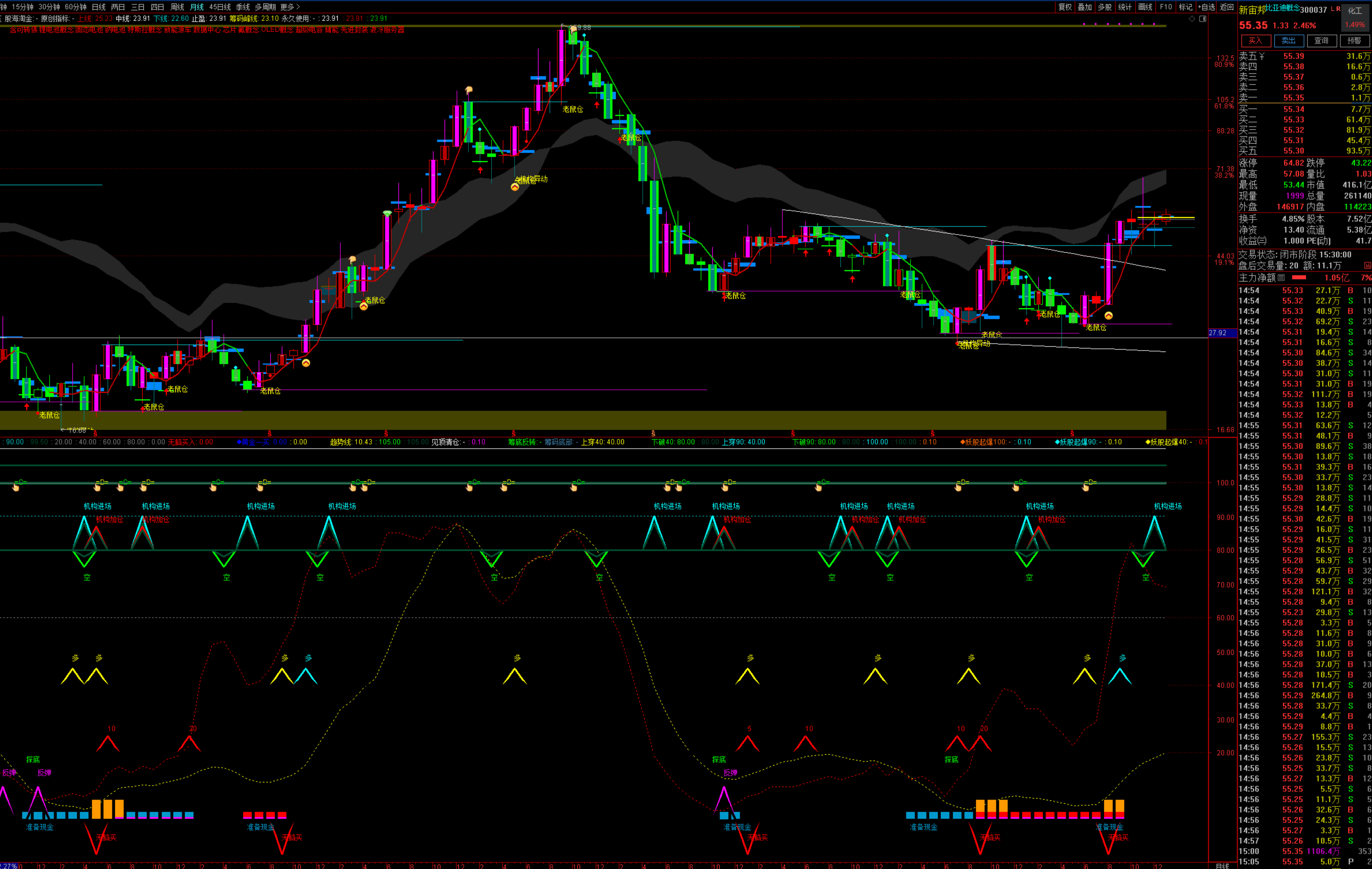Toggle 多股 multi-stock view
This screenshot has height=869, width=1372.
pos(1104,7)
